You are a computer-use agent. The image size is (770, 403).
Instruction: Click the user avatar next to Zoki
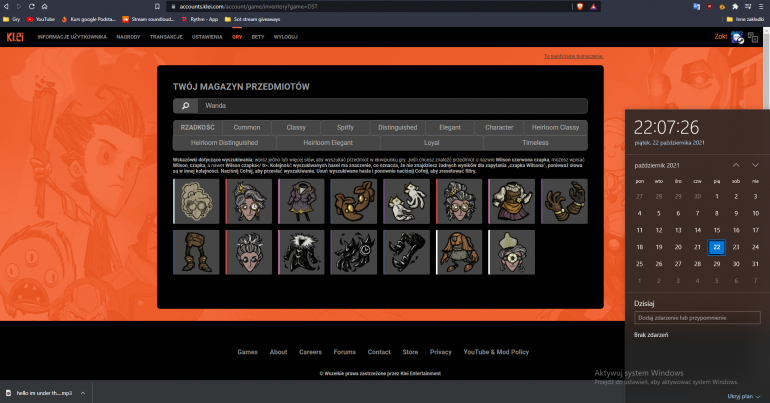point(737,37)
